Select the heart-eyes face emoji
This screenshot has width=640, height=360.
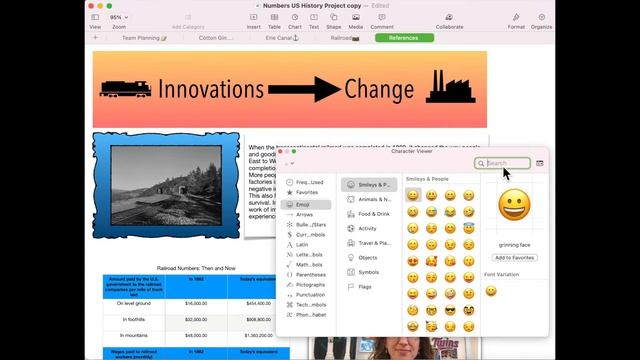[x=413, y=261]
